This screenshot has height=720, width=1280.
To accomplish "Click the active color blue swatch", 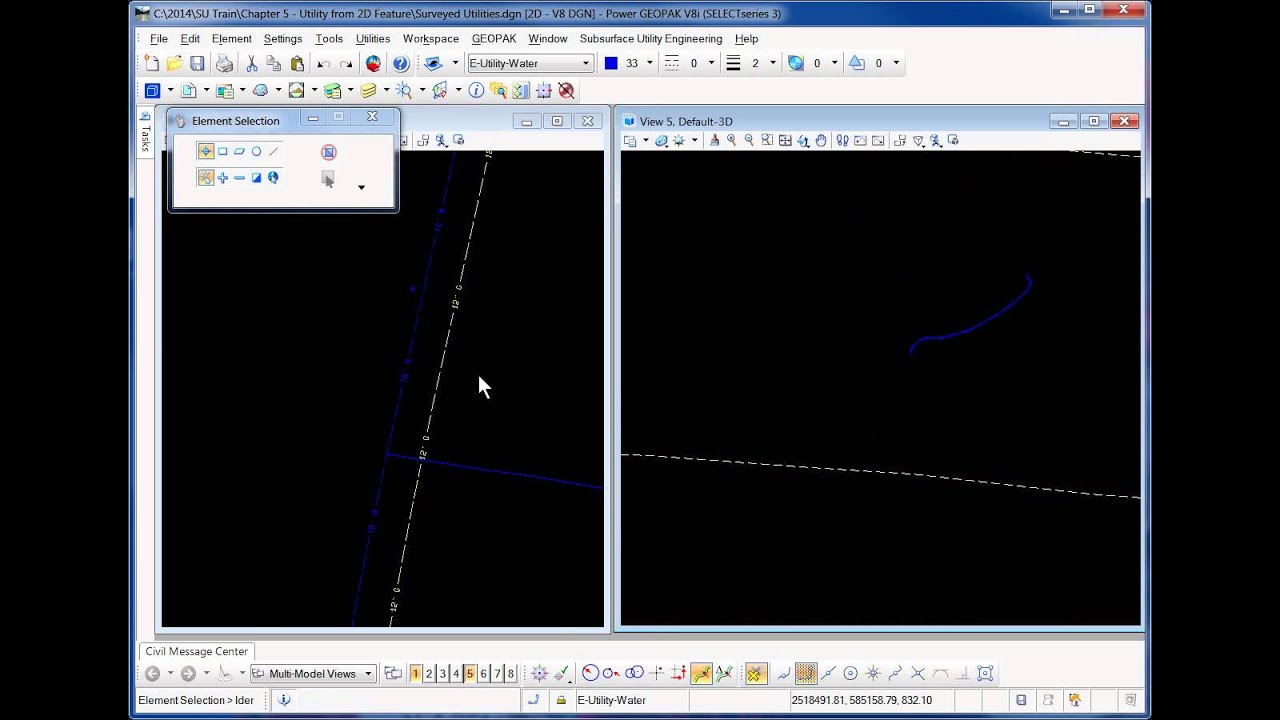I will coord(611,63).
